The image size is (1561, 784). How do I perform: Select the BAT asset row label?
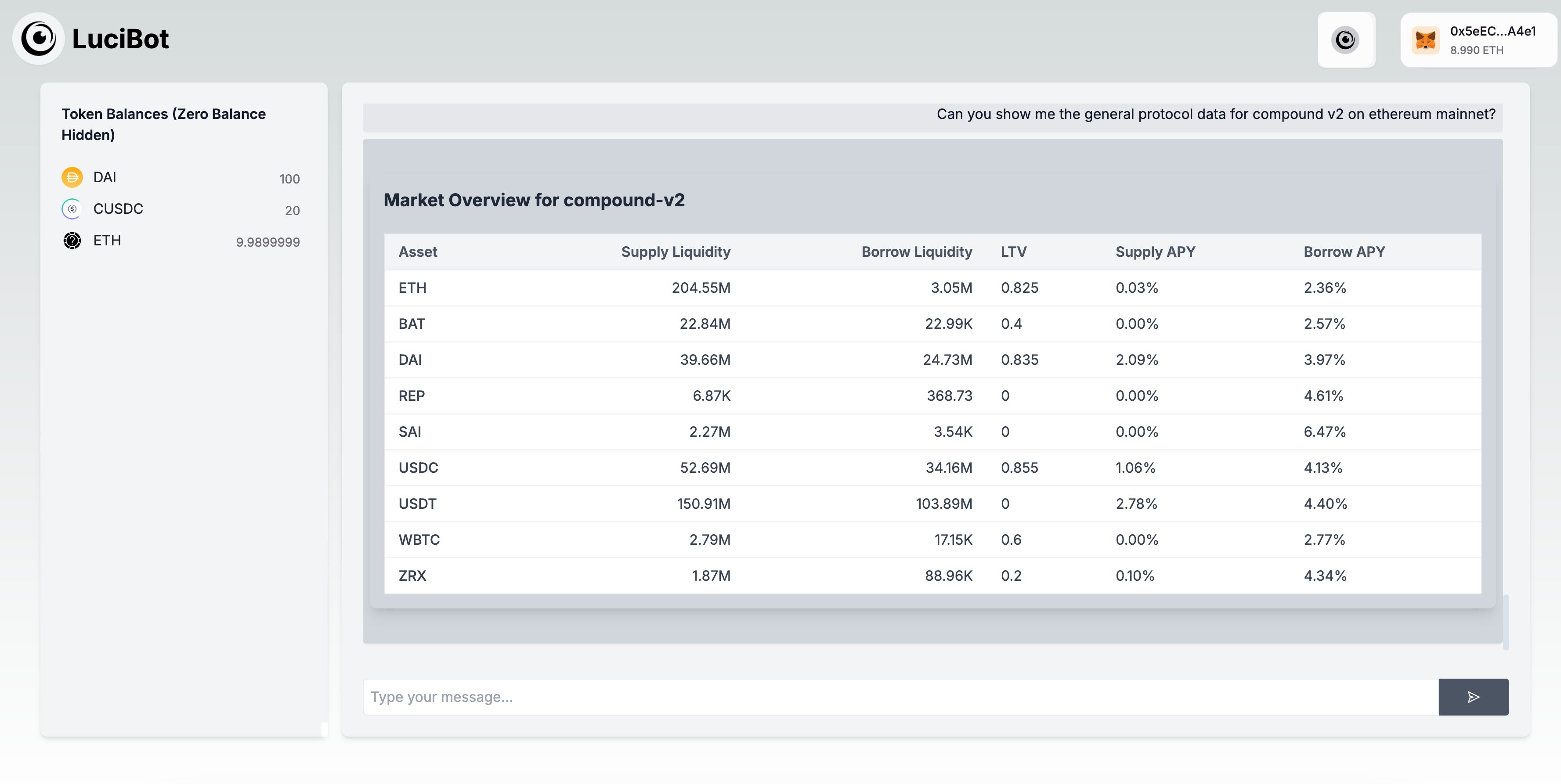coord(412,324)
